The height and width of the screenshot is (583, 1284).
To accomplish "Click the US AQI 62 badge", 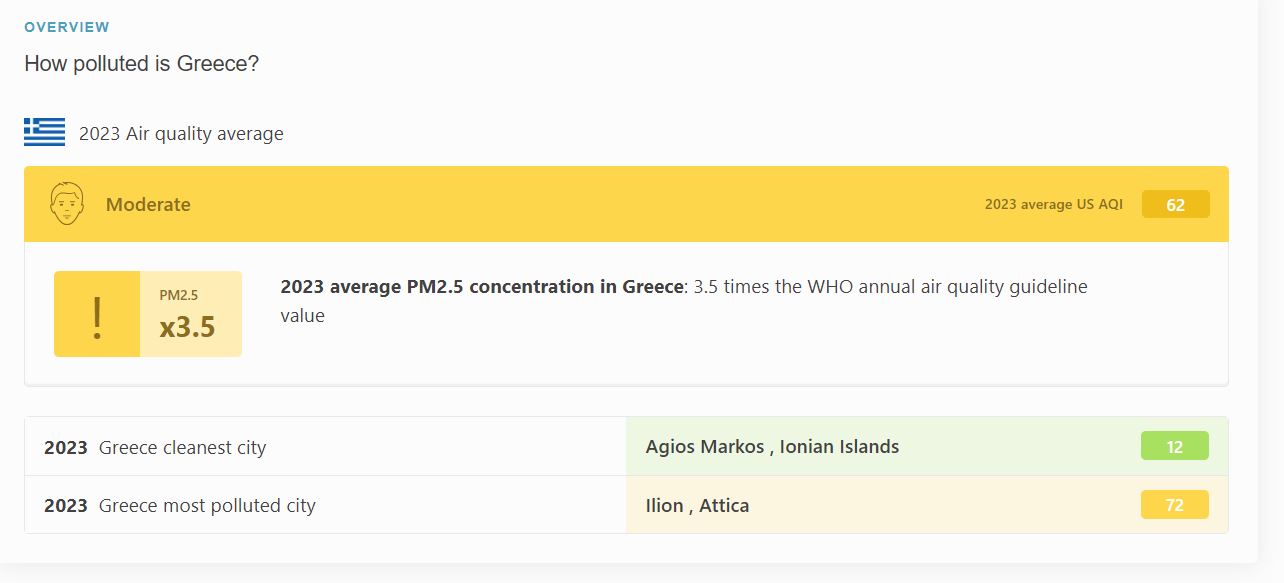I will point(1175,204).
